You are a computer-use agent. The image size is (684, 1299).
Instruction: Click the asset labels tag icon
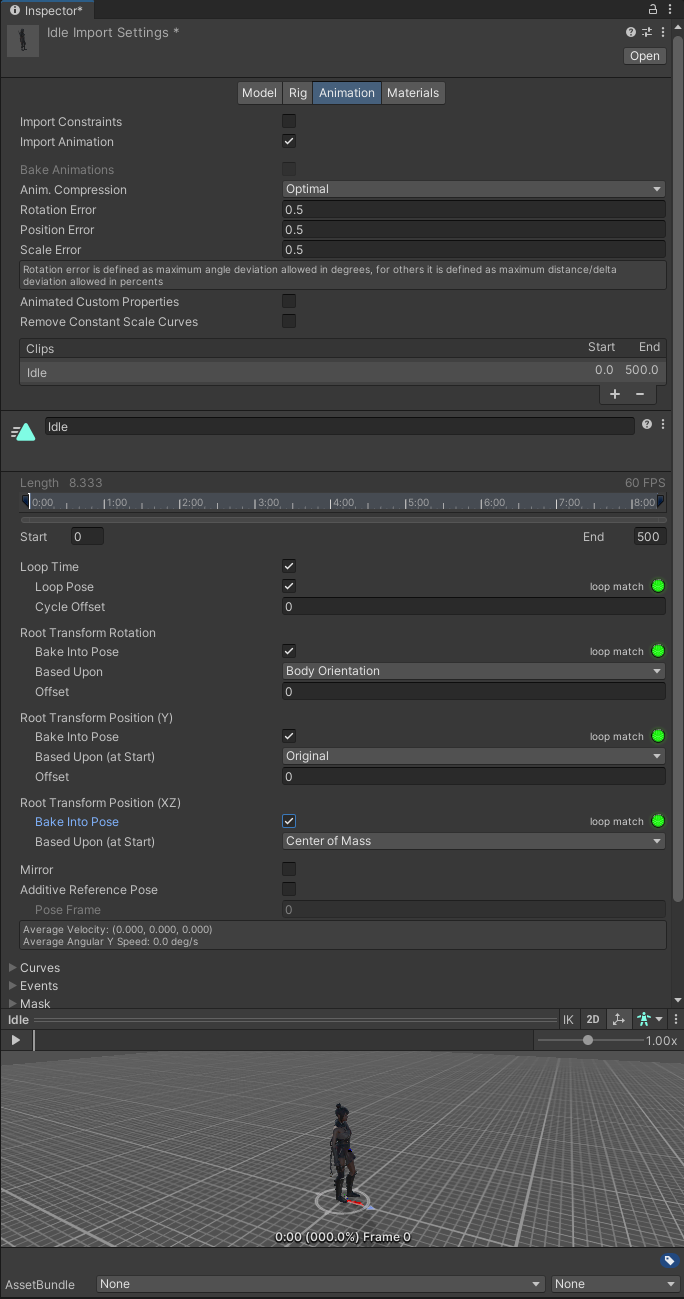pyautogui.click(x=669, y=1260)
